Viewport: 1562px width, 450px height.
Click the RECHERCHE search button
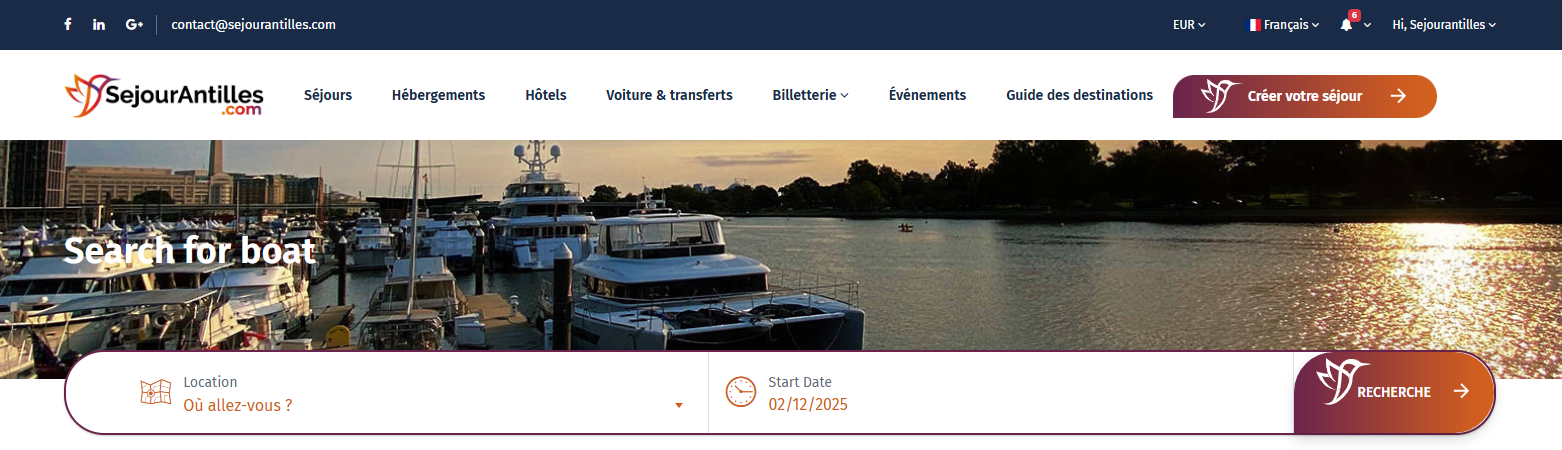(1394, 392)
